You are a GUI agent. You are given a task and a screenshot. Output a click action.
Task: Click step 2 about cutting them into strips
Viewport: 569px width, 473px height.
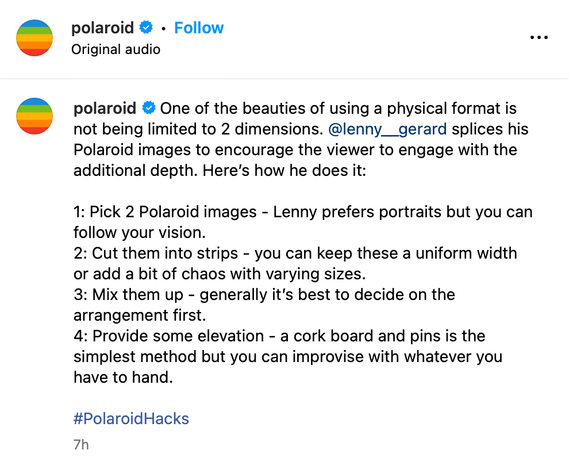click(x=295, y=263)
